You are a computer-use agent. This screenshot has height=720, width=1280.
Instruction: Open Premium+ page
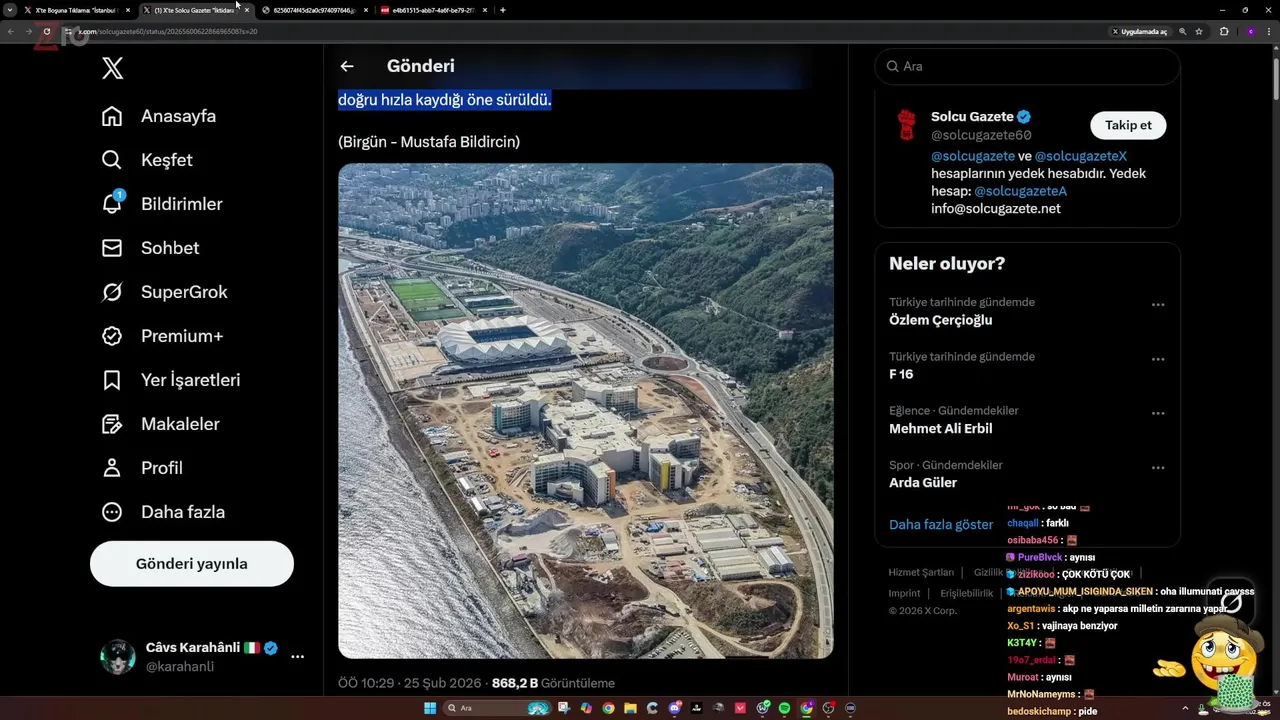point(162,336)
